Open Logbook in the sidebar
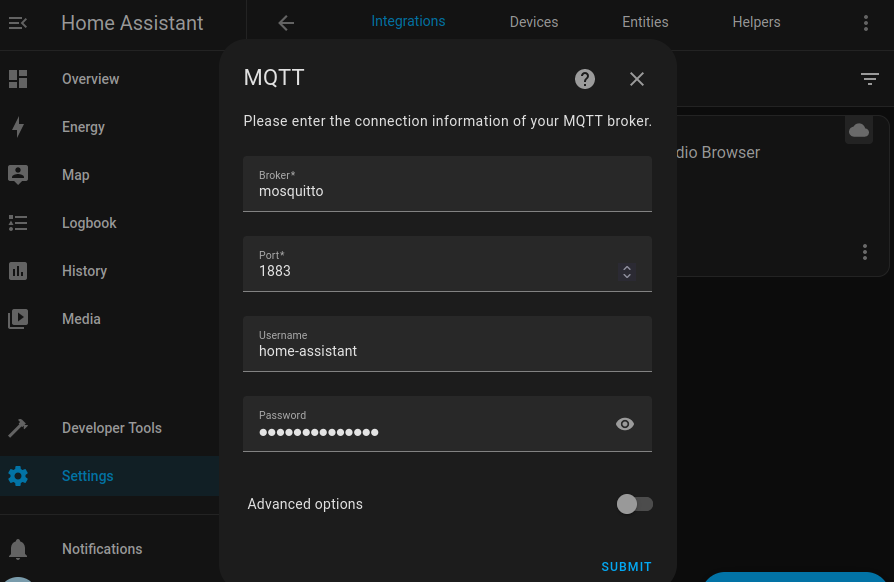This screenshot has width=894, height=582. 109,223
